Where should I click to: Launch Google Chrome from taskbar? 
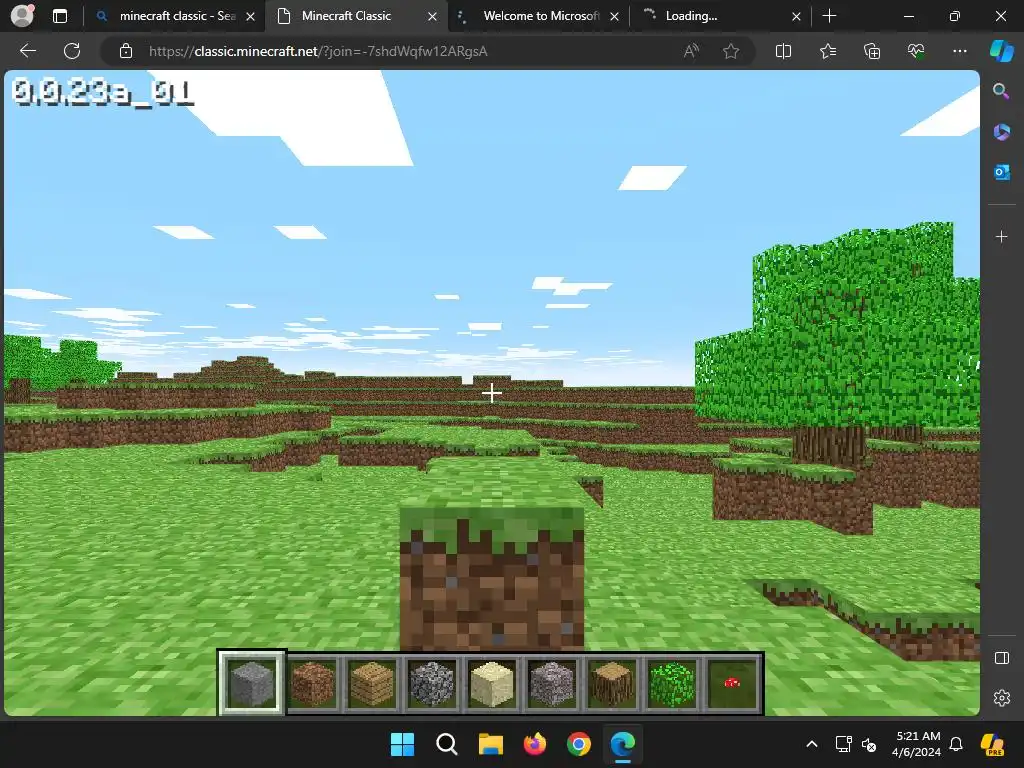click(579, 744)
